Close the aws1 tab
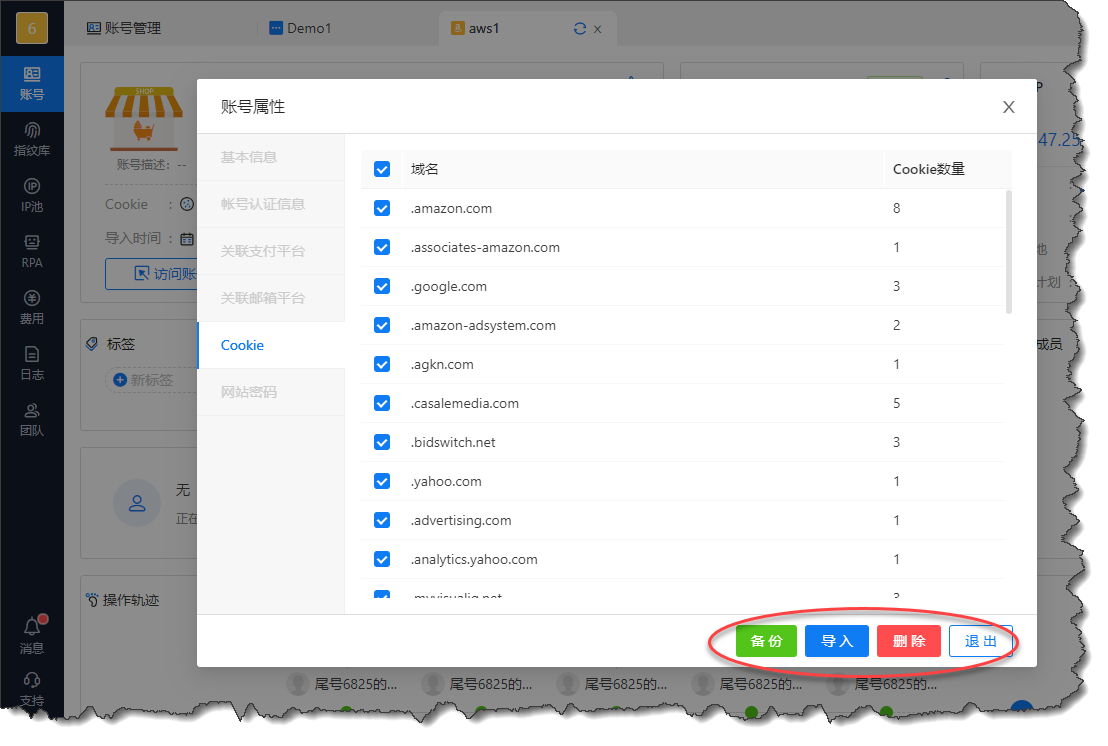The image size is (1108, 746). [598, 29]
